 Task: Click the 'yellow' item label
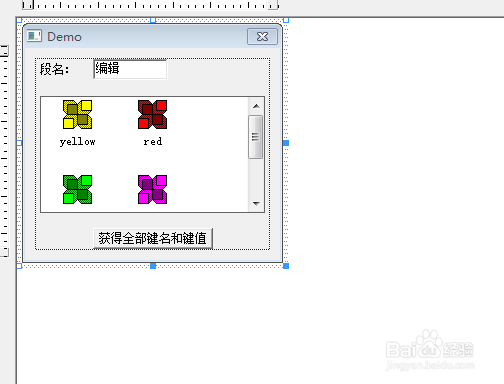(x=77, y=142)
